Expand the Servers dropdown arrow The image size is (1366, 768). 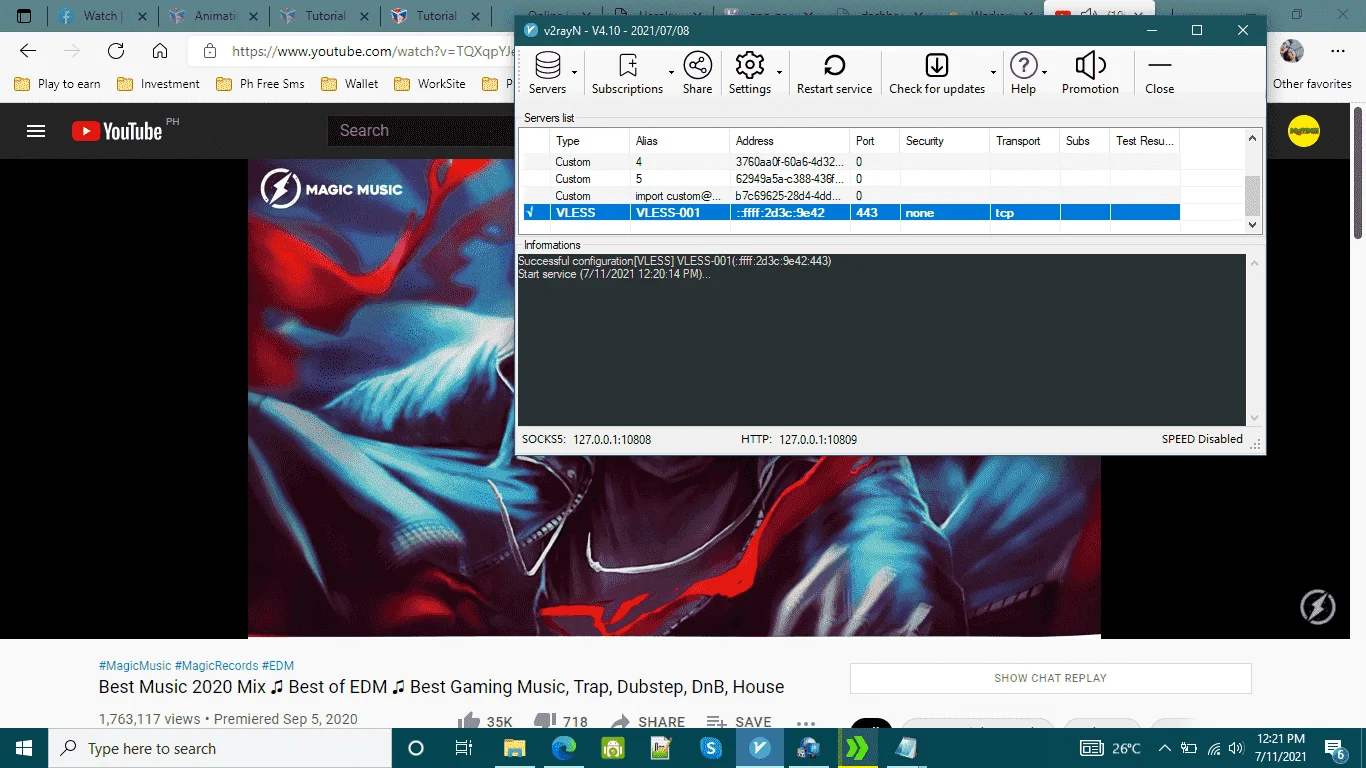click(x=574, y=73)
